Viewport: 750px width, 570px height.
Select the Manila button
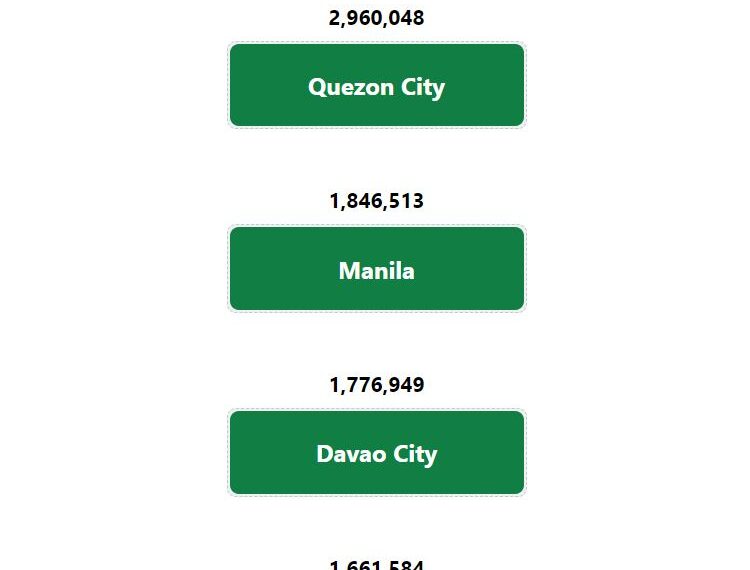tap(377, 269)
